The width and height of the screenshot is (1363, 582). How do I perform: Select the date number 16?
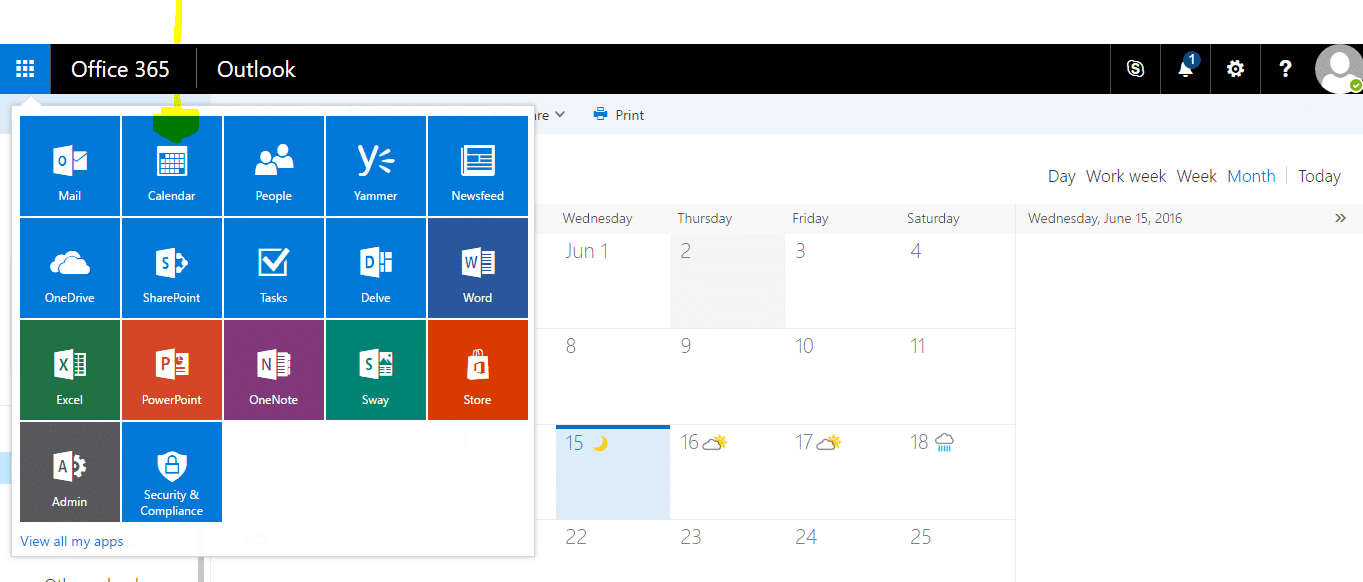690,442
